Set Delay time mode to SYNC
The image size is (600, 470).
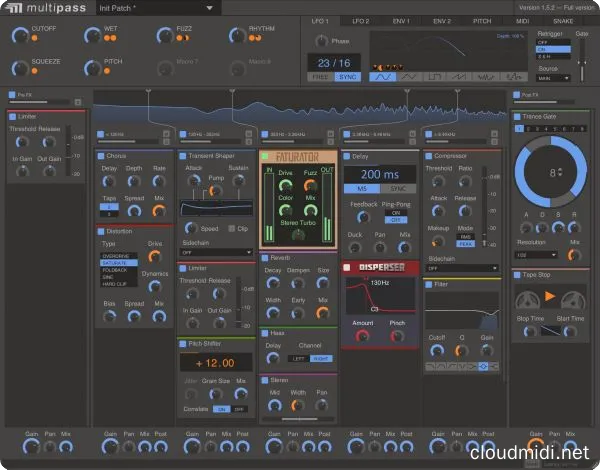pos(397,188)
